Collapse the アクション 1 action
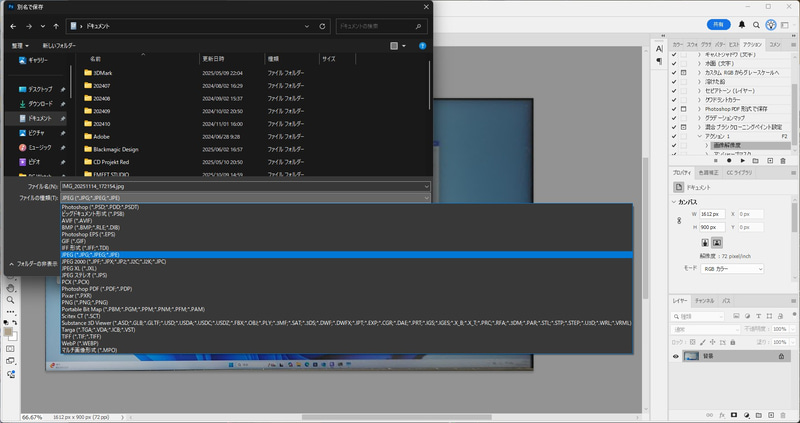Image resolution: width=800 pixels, height=423 pixels. [699, 137]
